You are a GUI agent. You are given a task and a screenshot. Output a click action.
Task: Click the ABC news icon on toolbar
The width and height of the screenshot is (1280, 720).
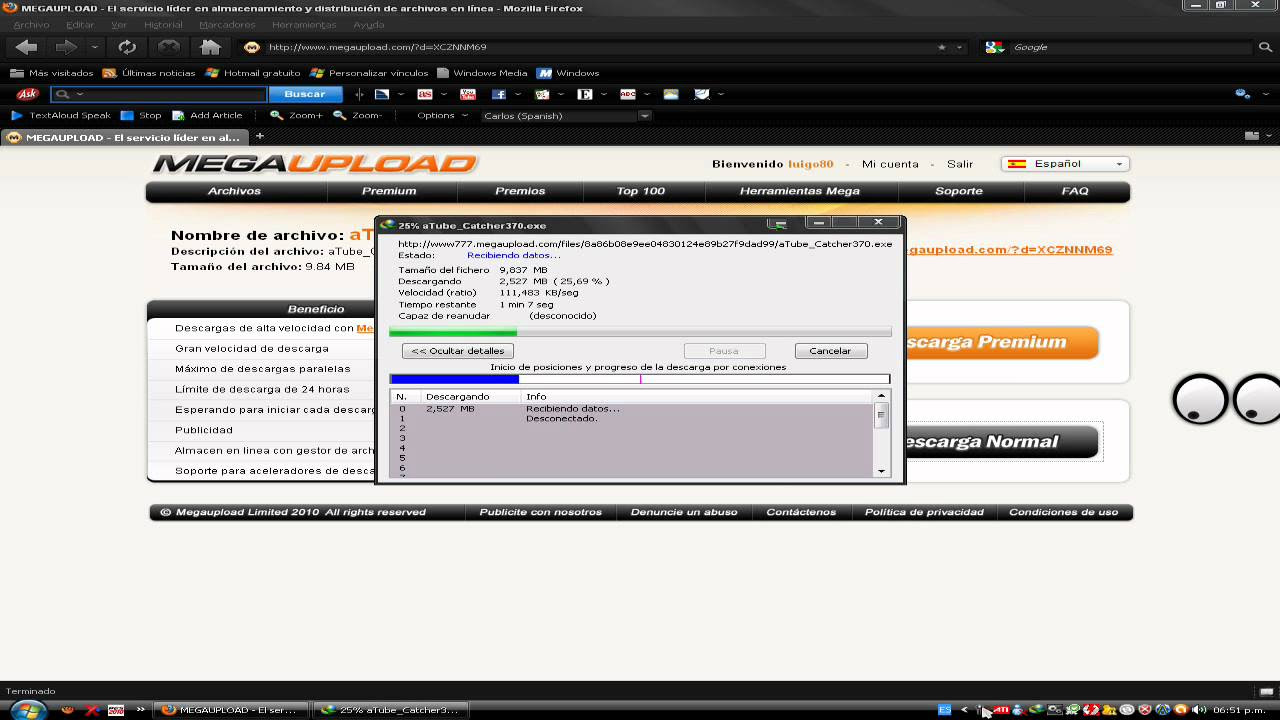tap(628, 94)
